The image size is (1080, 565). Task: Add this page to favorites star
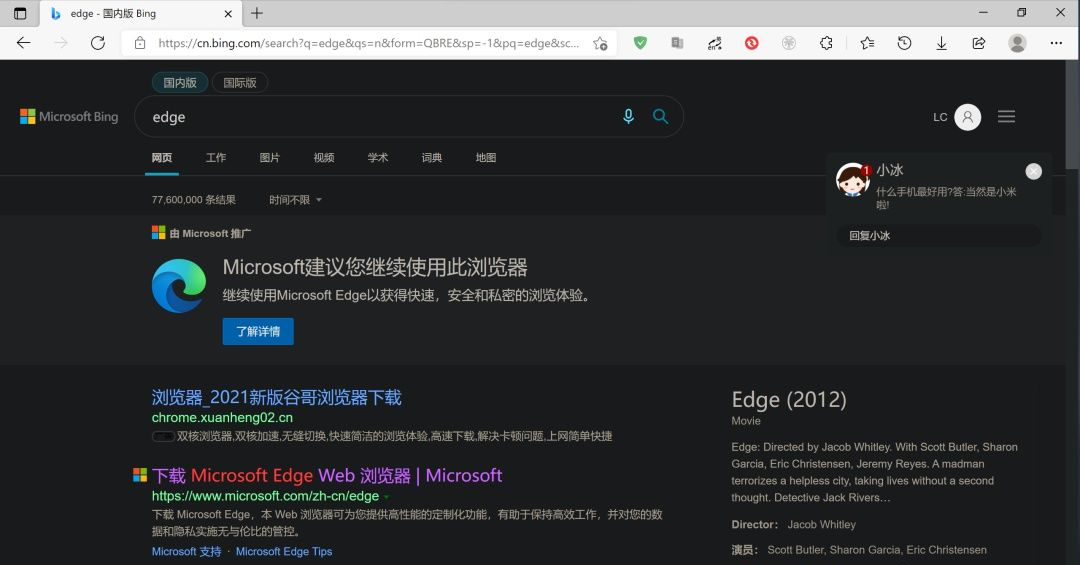point(600,43)
